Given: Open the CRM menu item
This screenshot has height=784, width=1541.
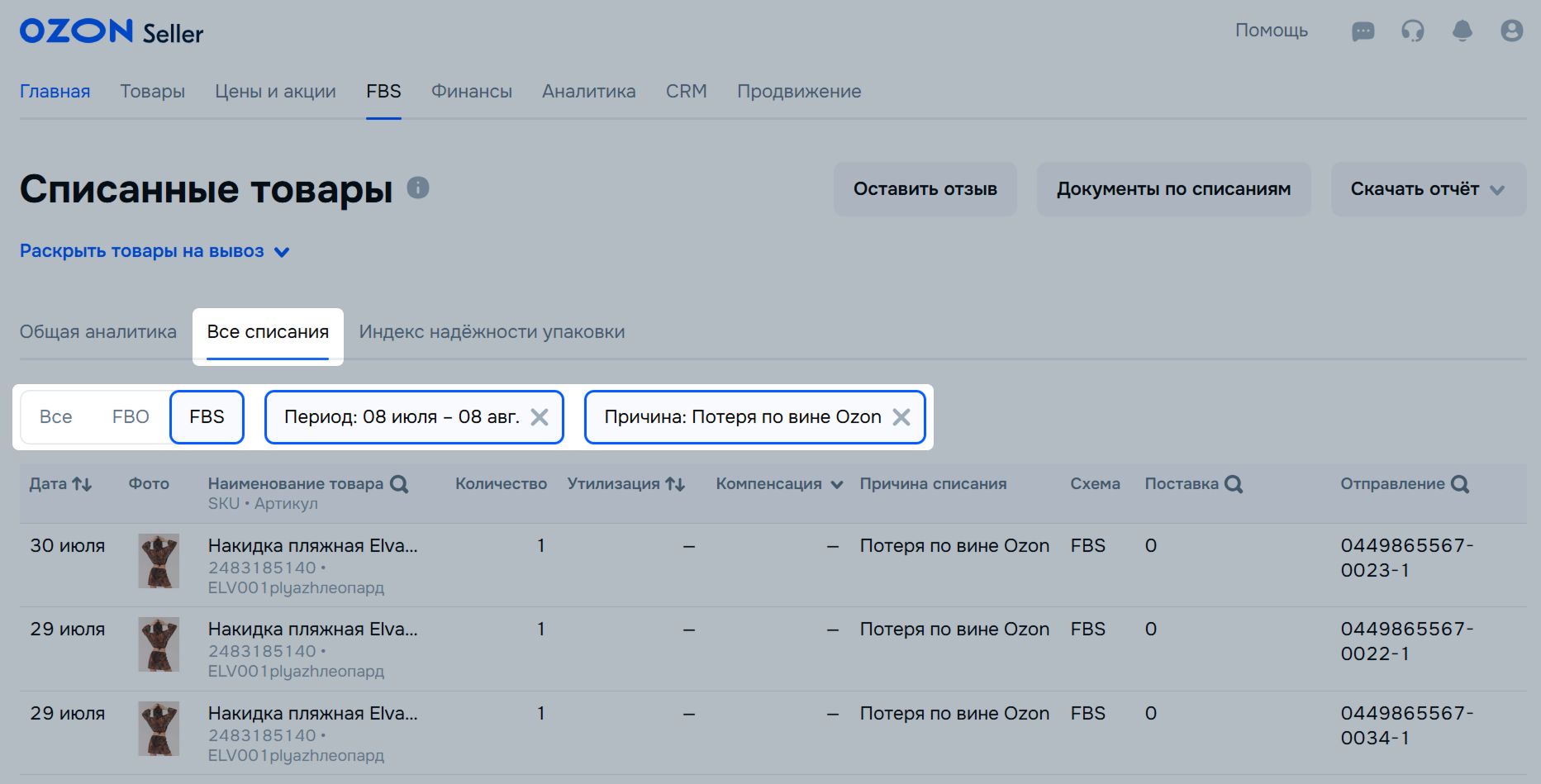Looking at the screenshot, I should (687, 92).
